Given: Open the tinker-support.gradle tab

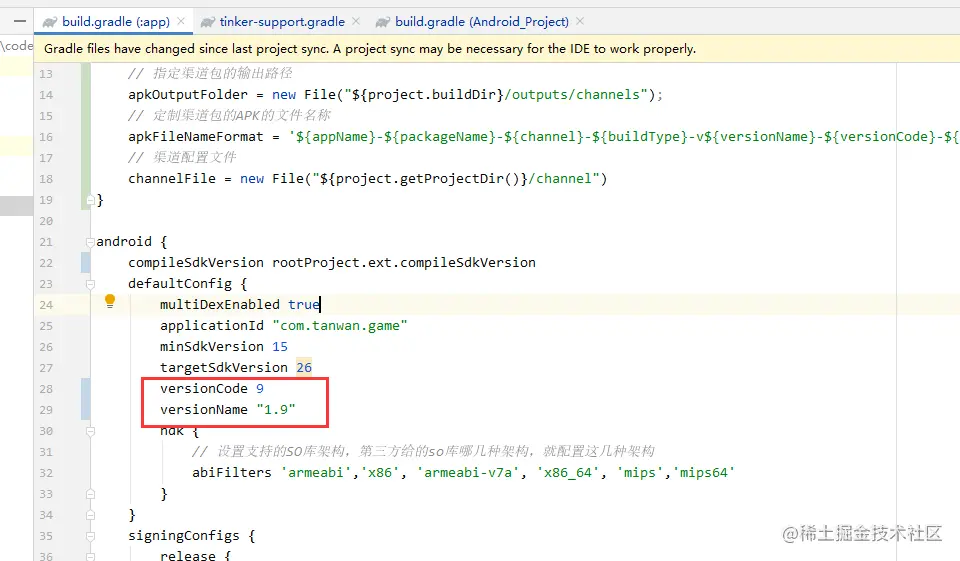Looking at the screenshot, I should point(282,21).
